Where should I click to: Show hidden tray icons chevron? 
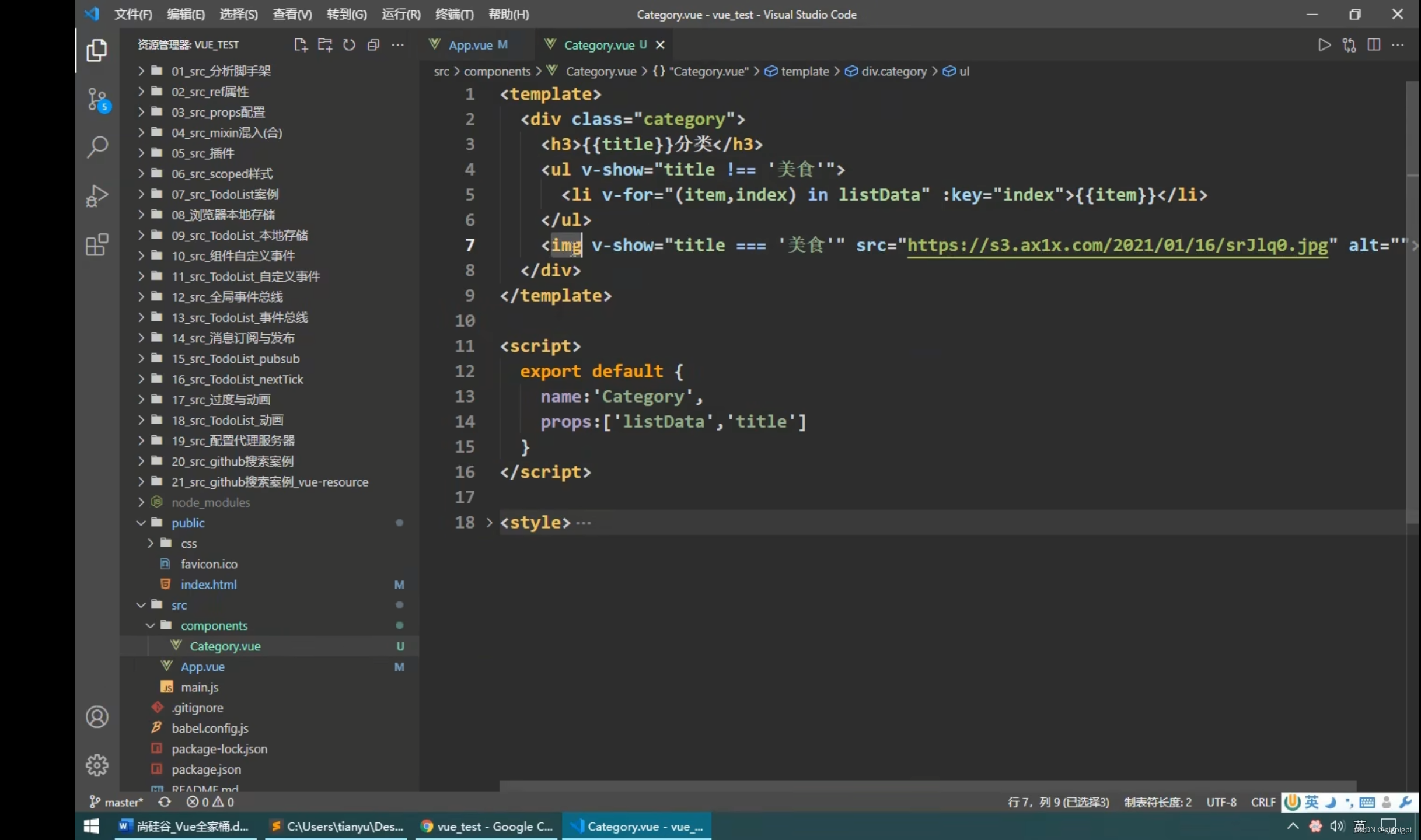1293,826
